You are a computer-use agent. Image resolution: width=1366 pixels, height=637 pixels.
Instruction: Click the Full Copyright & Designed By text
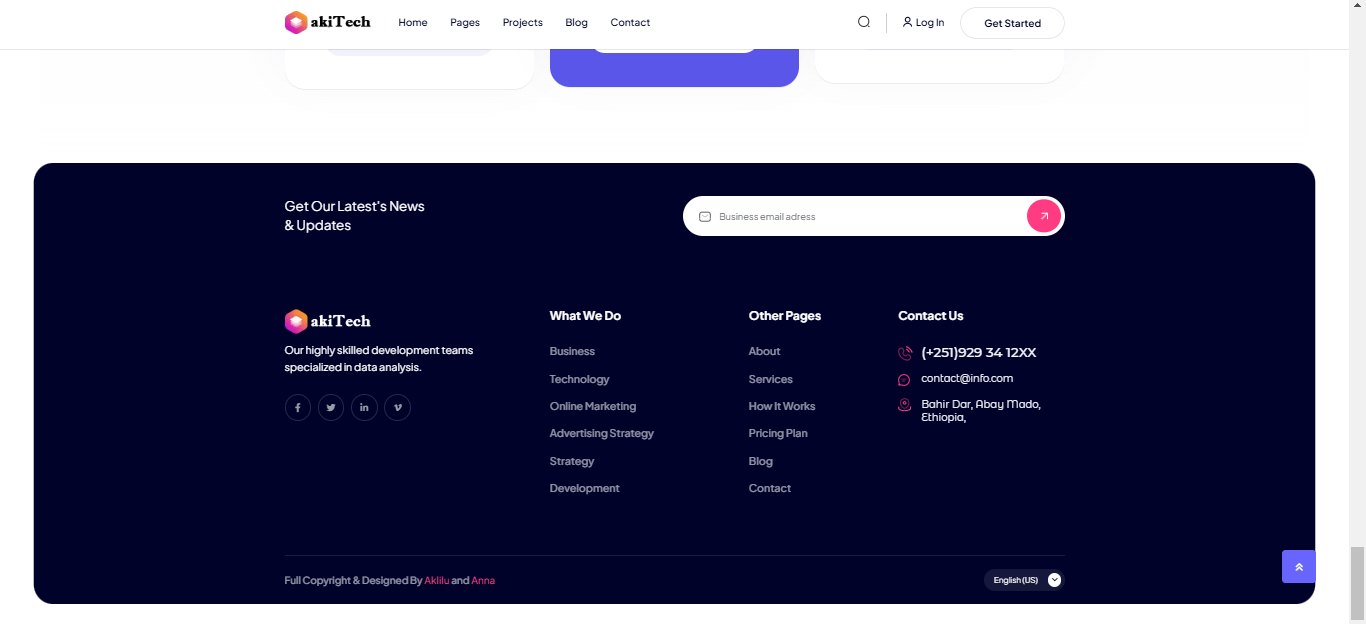click(353, 580)
